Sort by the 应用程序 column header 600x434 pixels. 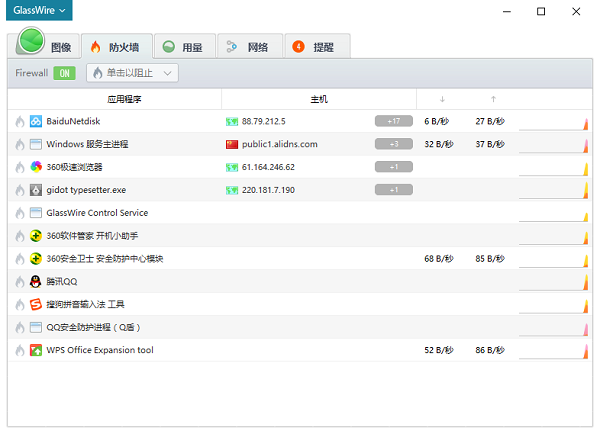tap(126, 99)
